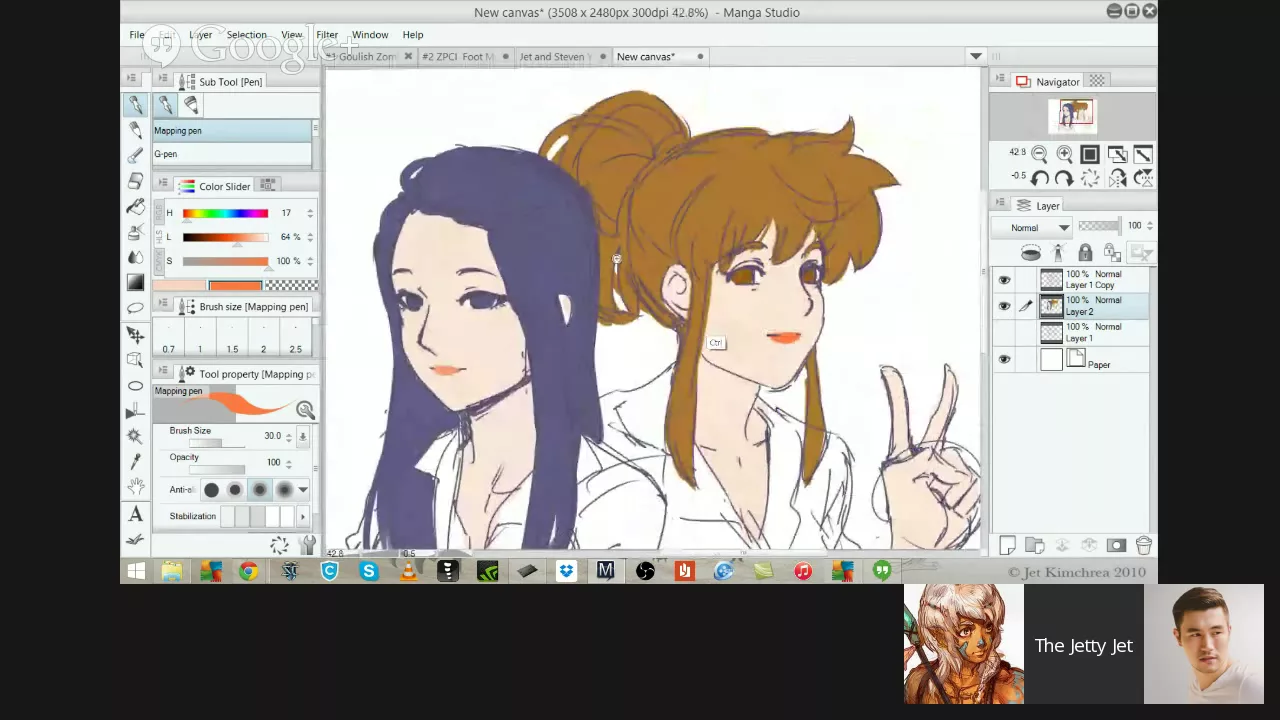
Task: Open tool property settings wrench icon
Action: click(x=307, y=545)
